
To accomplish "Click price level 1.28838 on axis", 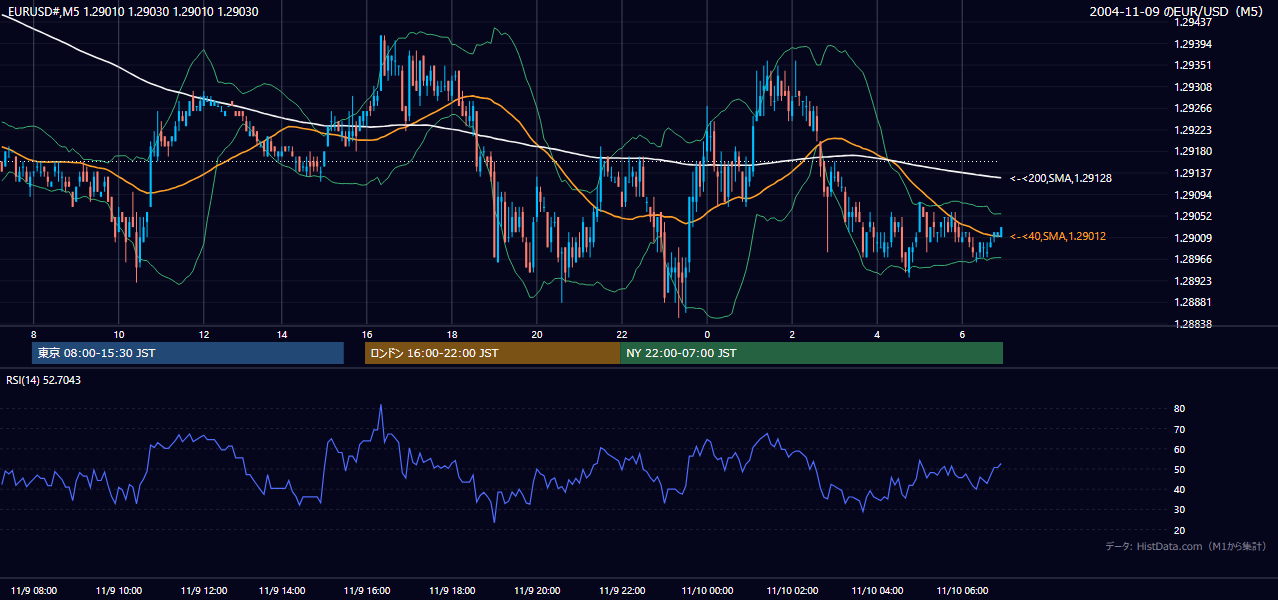I will (1192, 323).
